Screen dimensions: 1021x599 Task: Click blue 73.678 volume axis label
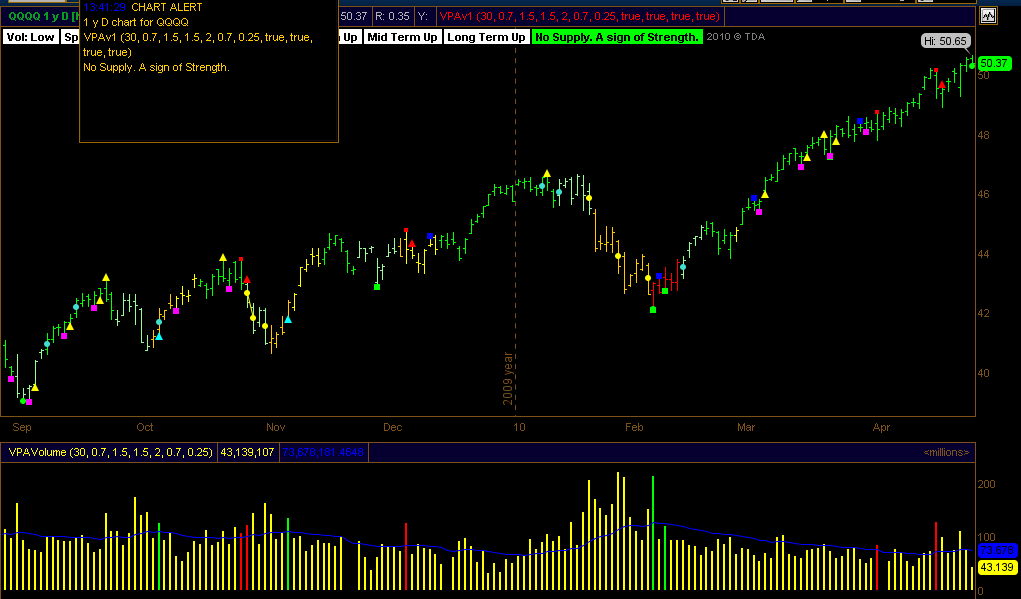[996, 550]
